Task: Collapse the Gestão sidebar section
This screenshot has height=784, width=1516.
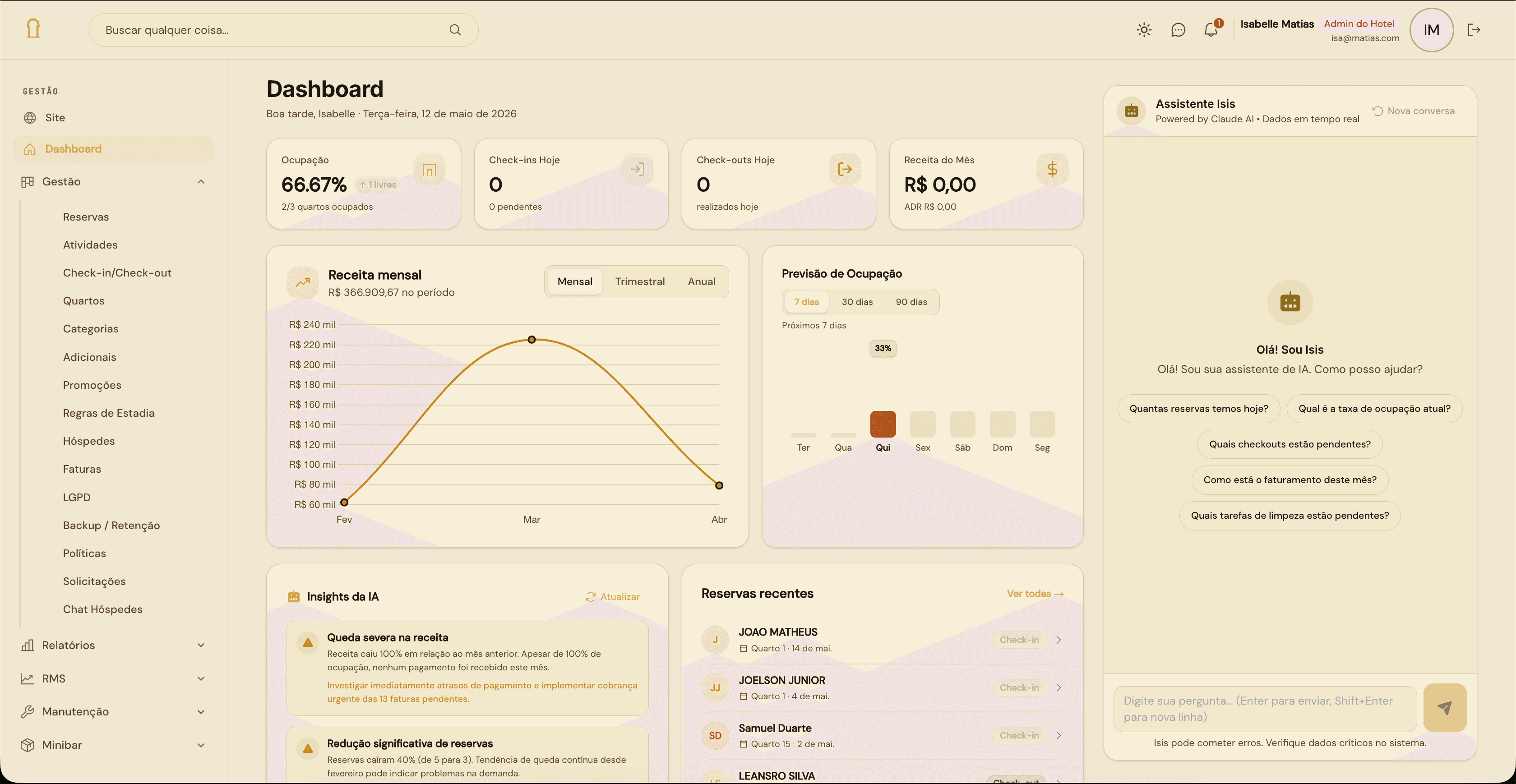Action: [201, 182]
